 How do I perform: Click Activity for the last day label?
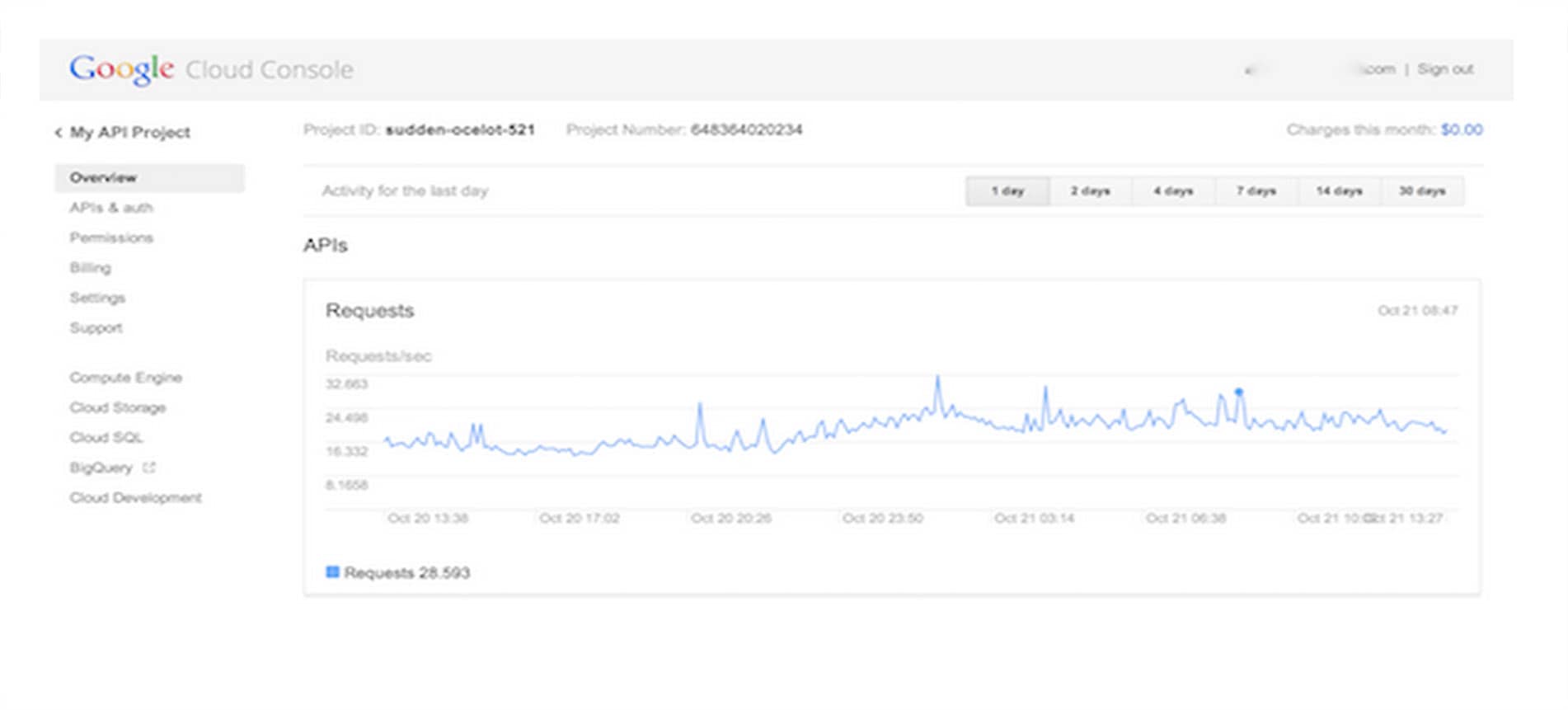[x=405, y=190]
